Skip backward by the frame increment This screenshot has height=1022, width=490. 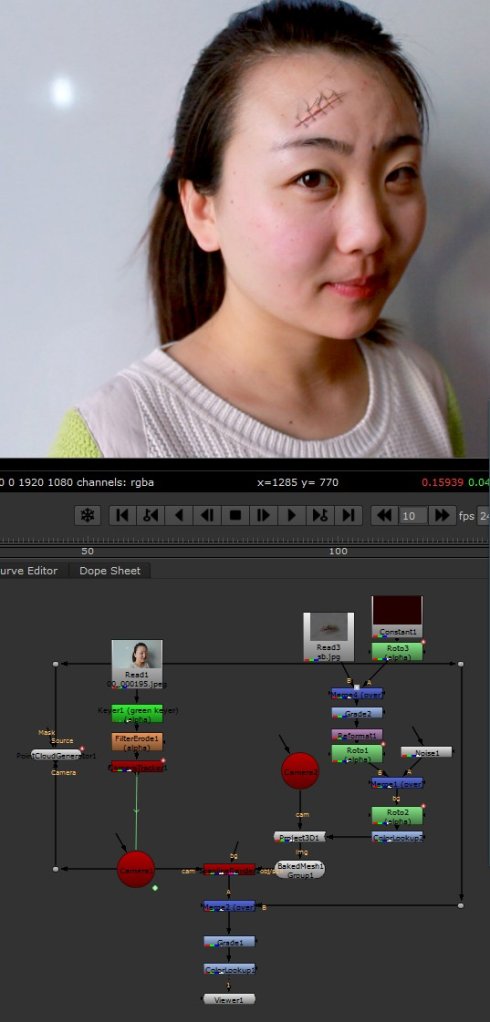pos(384,515)
